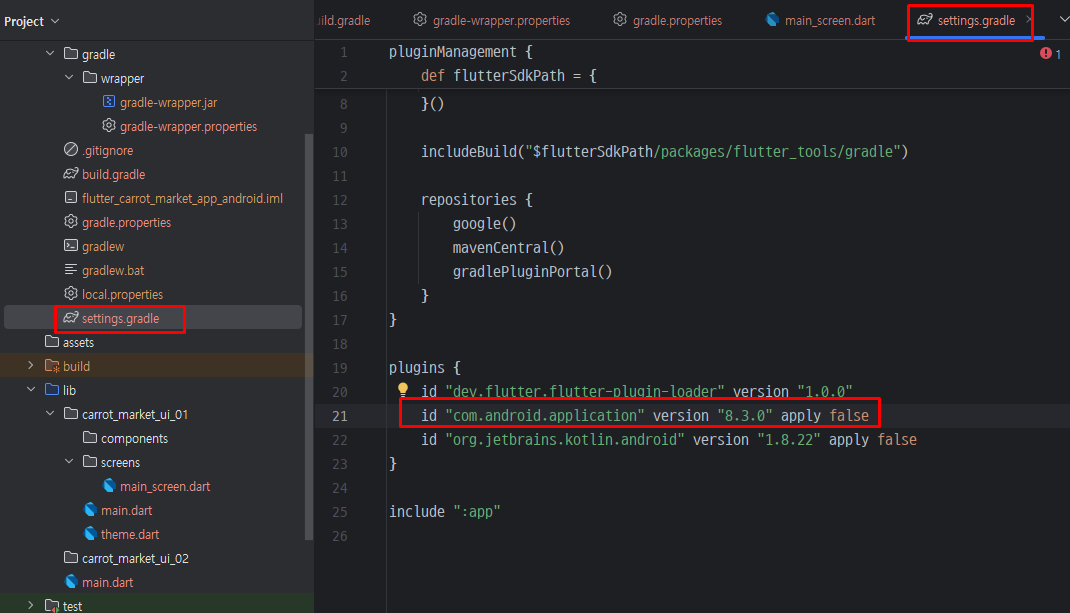Click the gradle folder icon
The width and height of the screenshot is (1070, 613).
click(x=71, y=53)
